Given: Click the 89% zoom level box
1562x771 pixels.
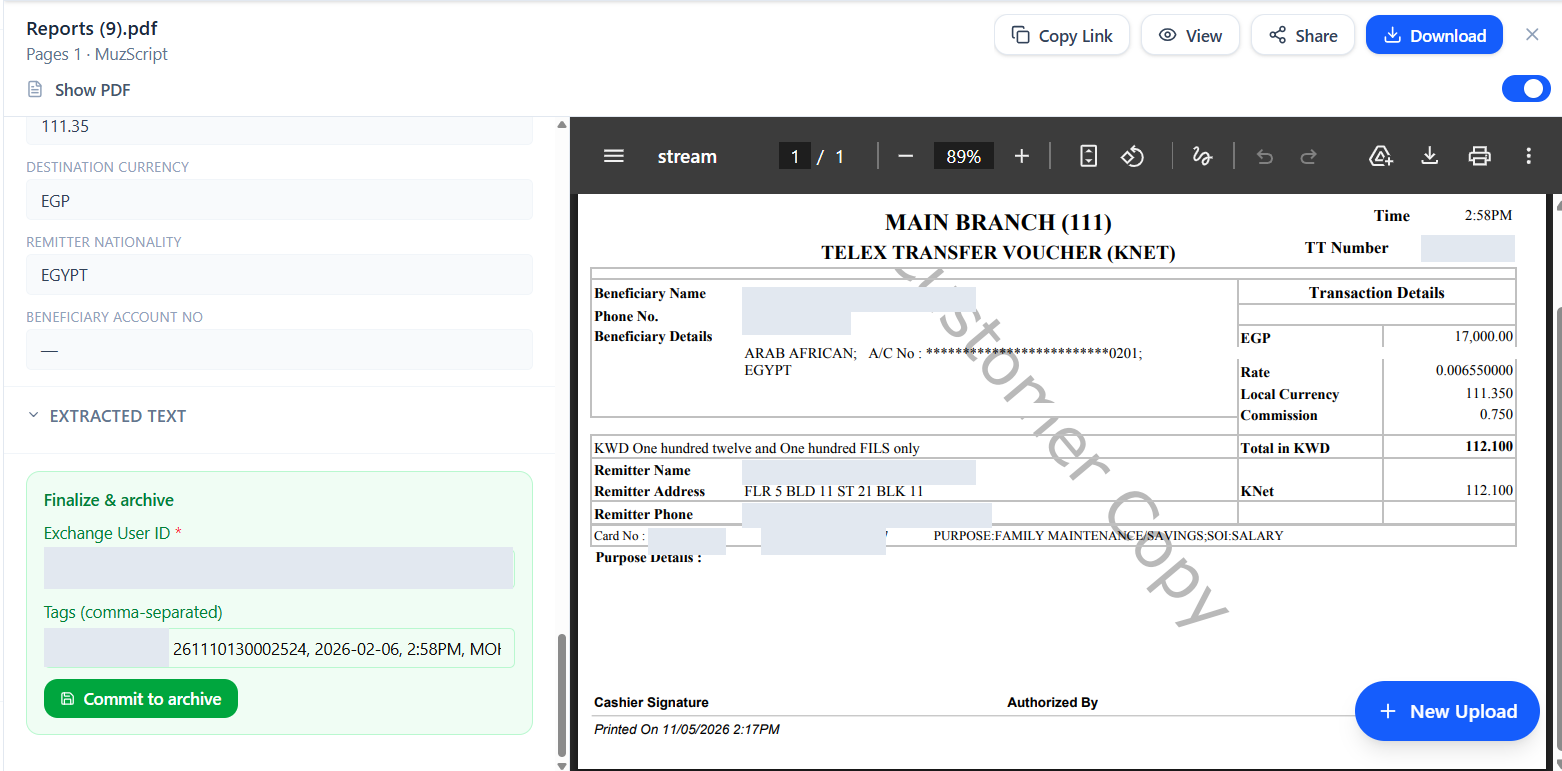Looking at the screenshot, I should point(964,156).
